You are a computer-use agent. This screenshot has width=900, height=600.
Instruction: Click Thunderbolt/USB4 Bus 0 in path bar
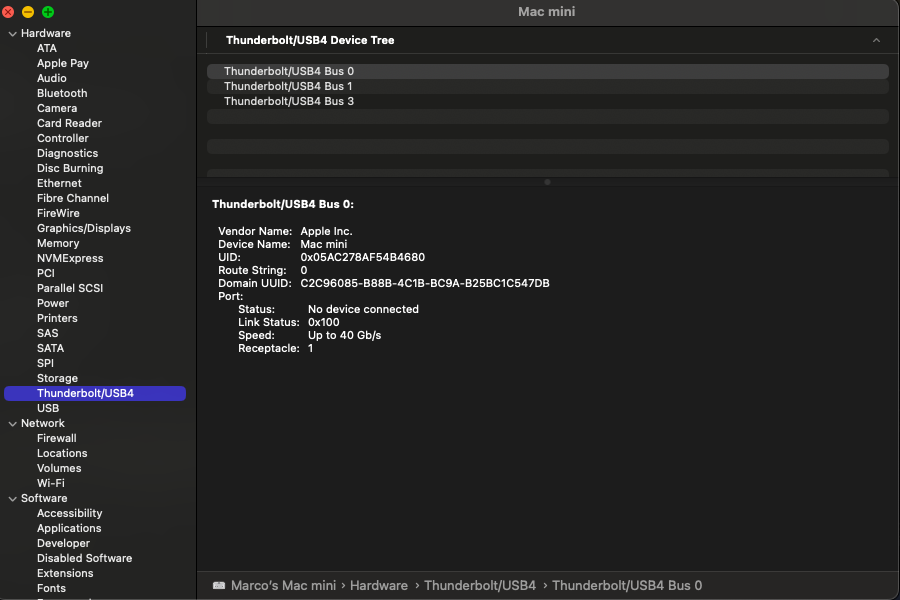(627, 586)
